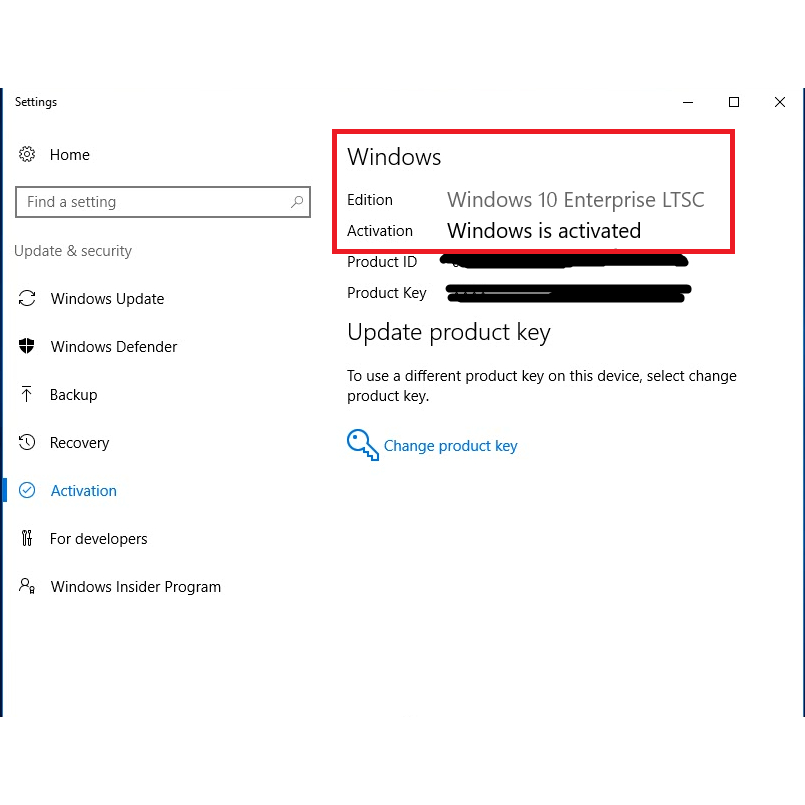Click the Update & security category heading
805x805 pixels.
(x=73, y=251)
